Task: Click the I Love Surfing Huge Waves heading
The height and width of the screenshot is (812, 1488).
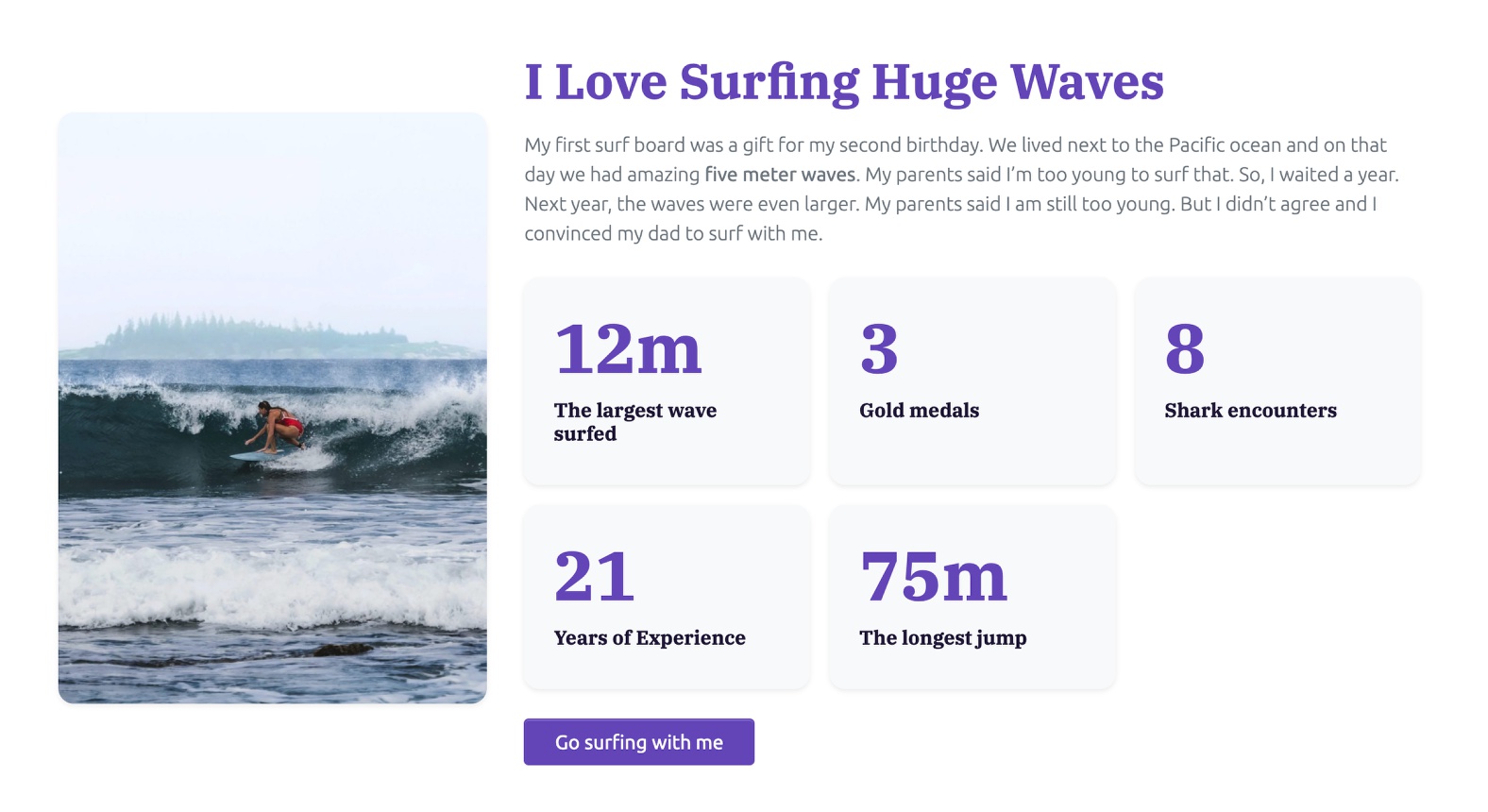Action: [844, 82]
